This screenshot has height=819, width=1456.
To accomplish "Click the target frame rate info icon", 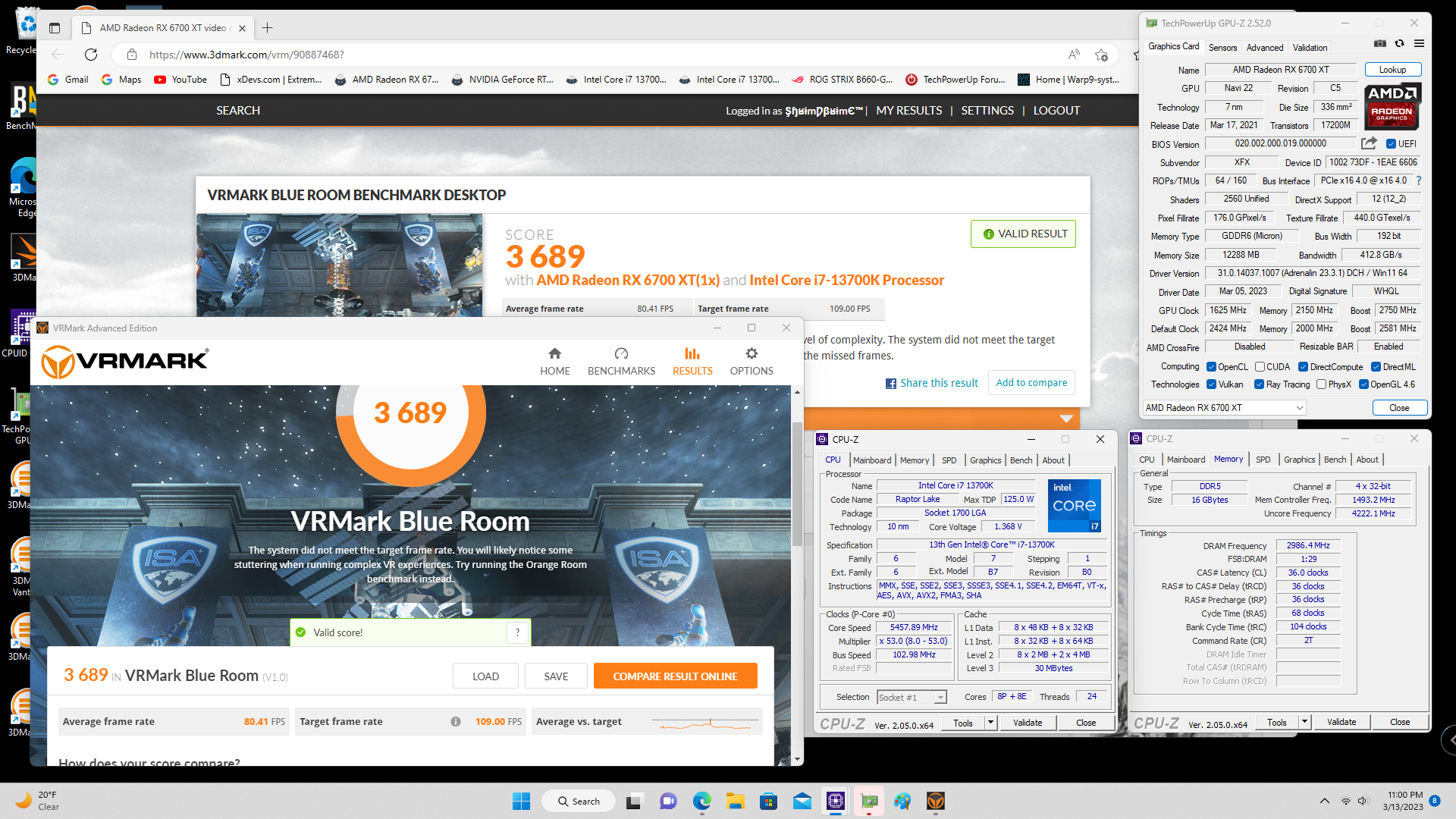I will tap(456, 722).
